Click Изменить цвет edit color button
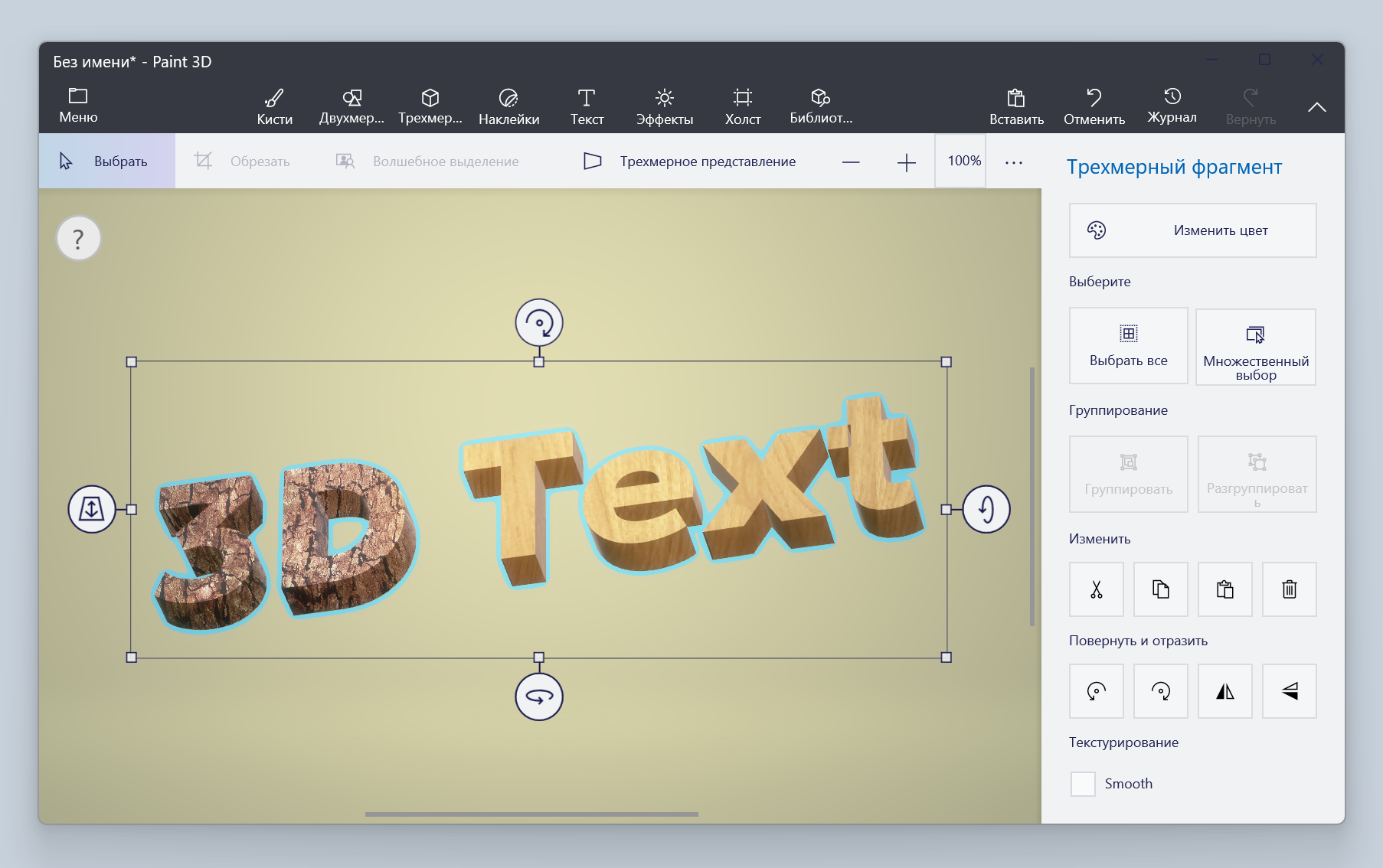1383x868 pixels. tap(1193, 230)
